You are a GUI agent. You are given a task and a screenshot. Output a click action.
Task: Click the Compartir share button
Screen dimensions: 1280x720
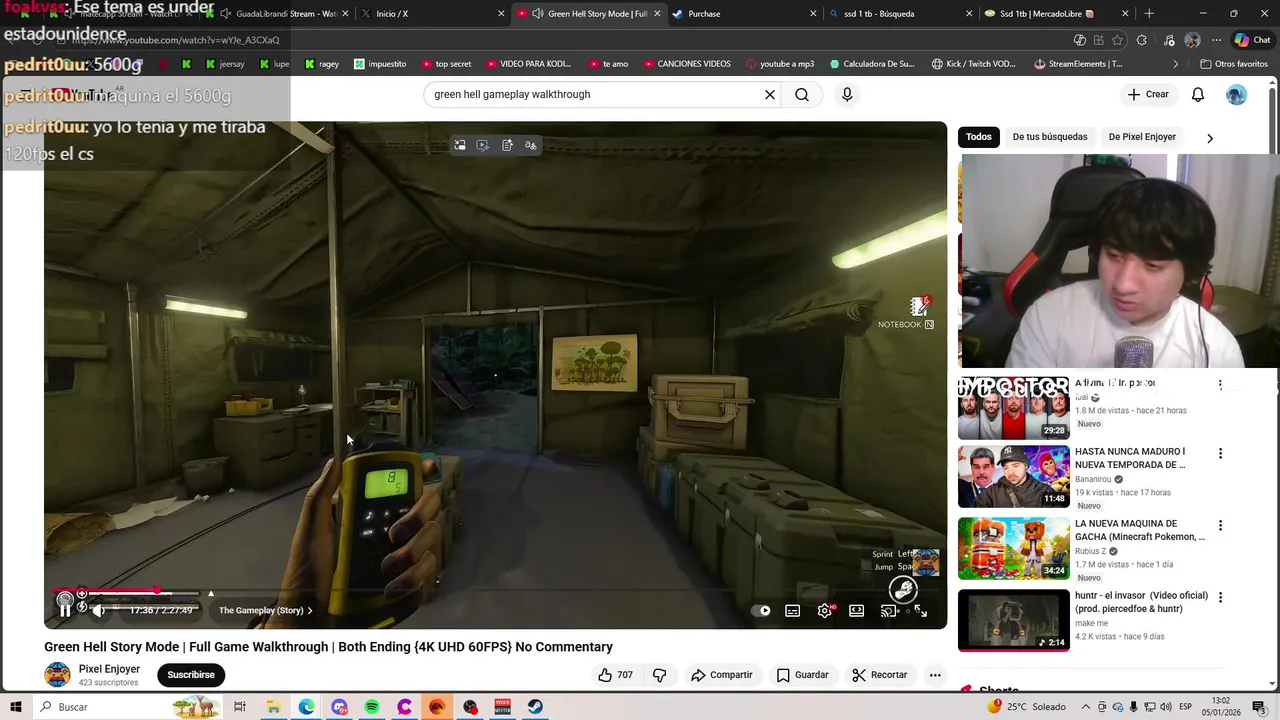pos(721,675)
